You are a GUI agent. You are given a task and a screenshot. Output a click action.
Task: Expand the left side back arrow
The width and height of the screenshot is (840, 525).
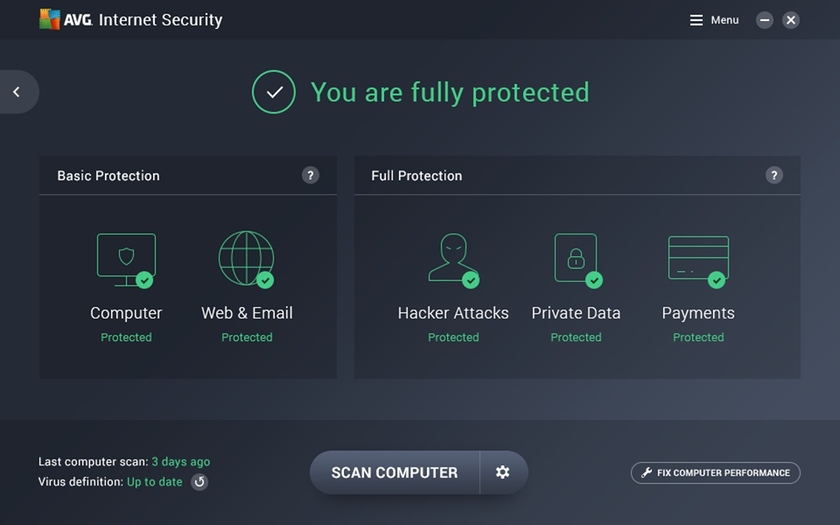[x=17, y=92]
